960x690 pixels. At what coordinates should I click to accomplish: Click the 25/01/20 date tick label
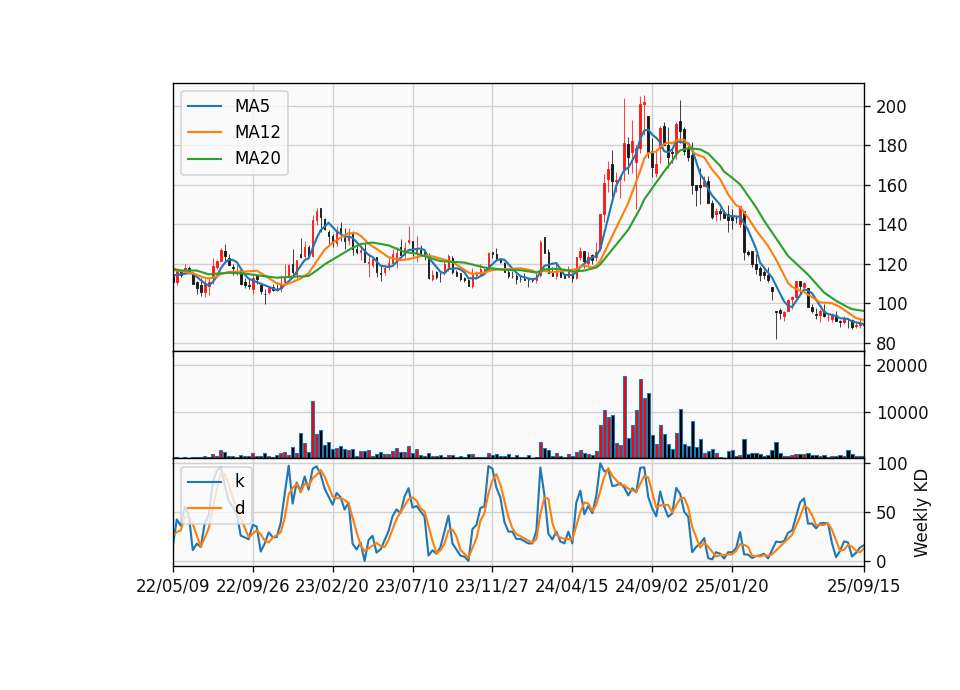(x=732, y=586)
